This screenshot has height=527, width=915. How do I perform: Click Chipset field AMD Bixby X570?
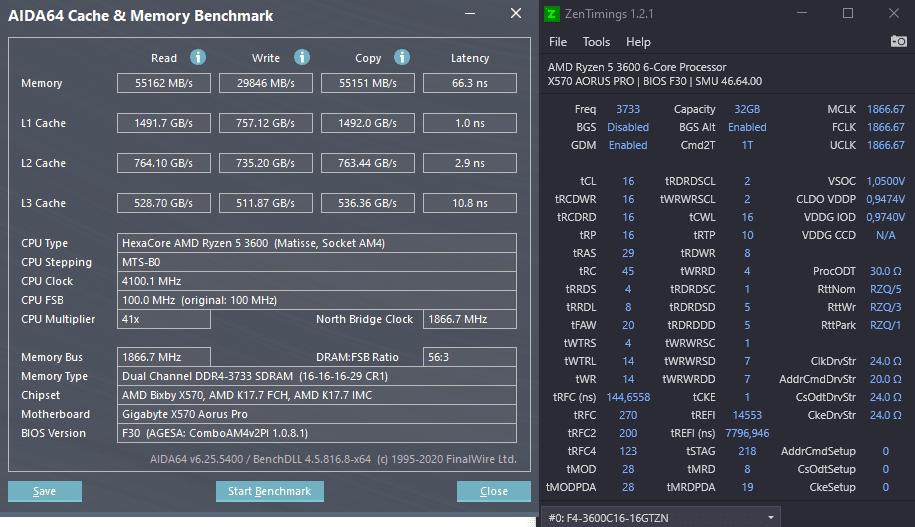coord(317,395)
